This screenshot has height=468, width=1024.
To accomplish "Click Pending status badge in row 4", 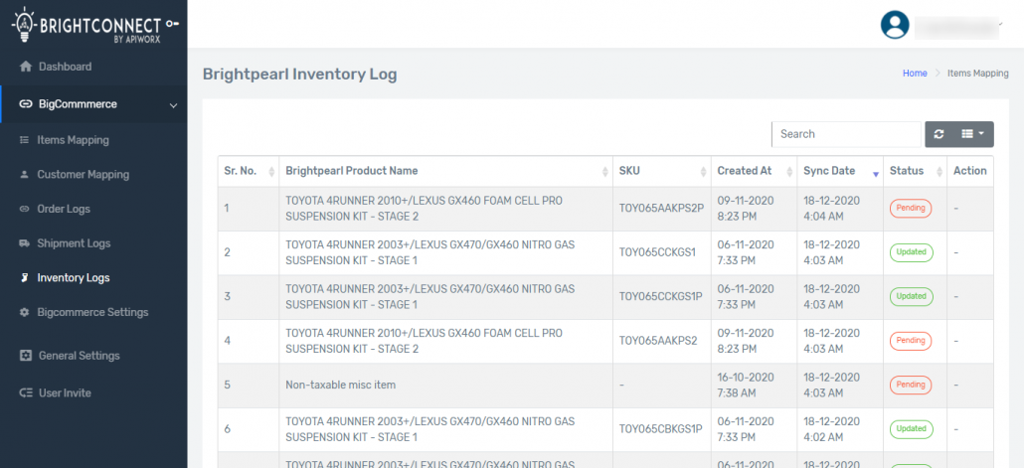I will [910, 341].
